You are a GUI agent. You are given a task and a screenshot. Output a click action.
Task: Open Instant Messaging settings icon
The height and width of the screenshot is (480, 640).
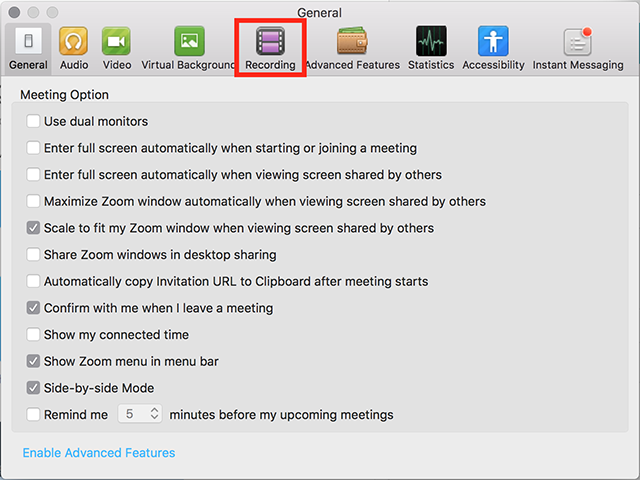[x=578, y=42]
